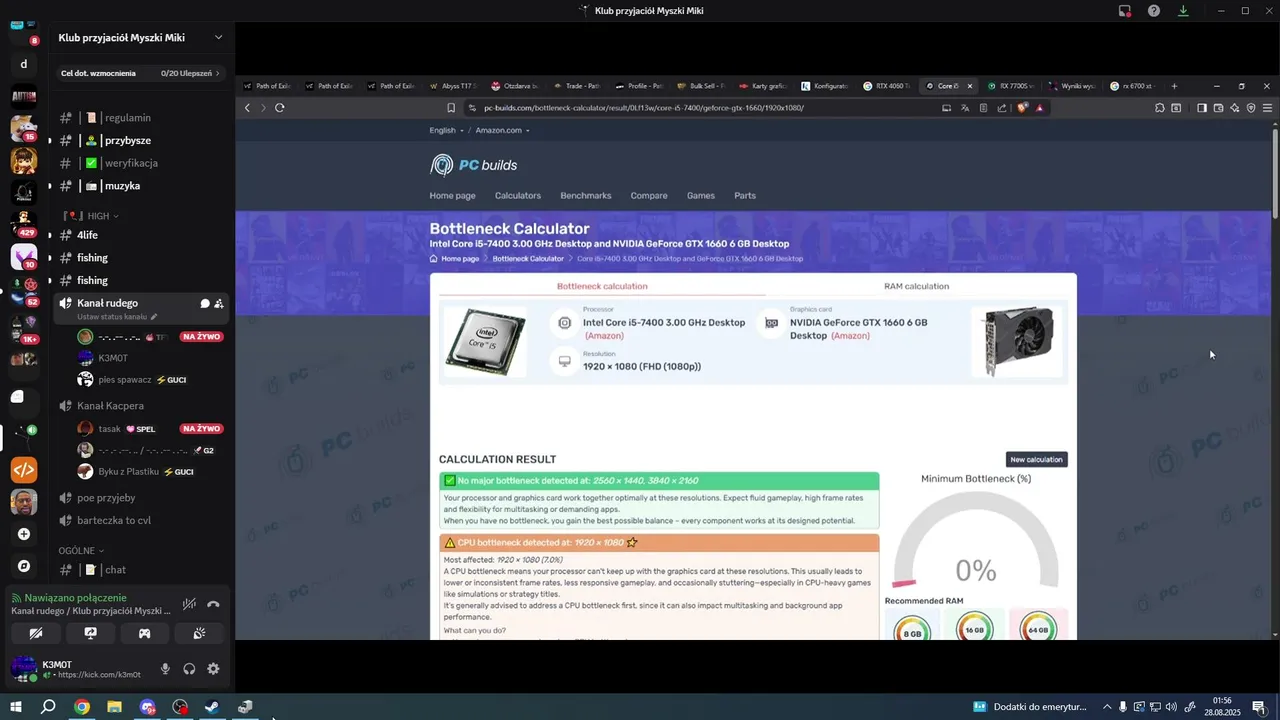Screen dimensions: 1280x720
Task: Reload the pc-builds page
Action: click(x=280, y=108)
